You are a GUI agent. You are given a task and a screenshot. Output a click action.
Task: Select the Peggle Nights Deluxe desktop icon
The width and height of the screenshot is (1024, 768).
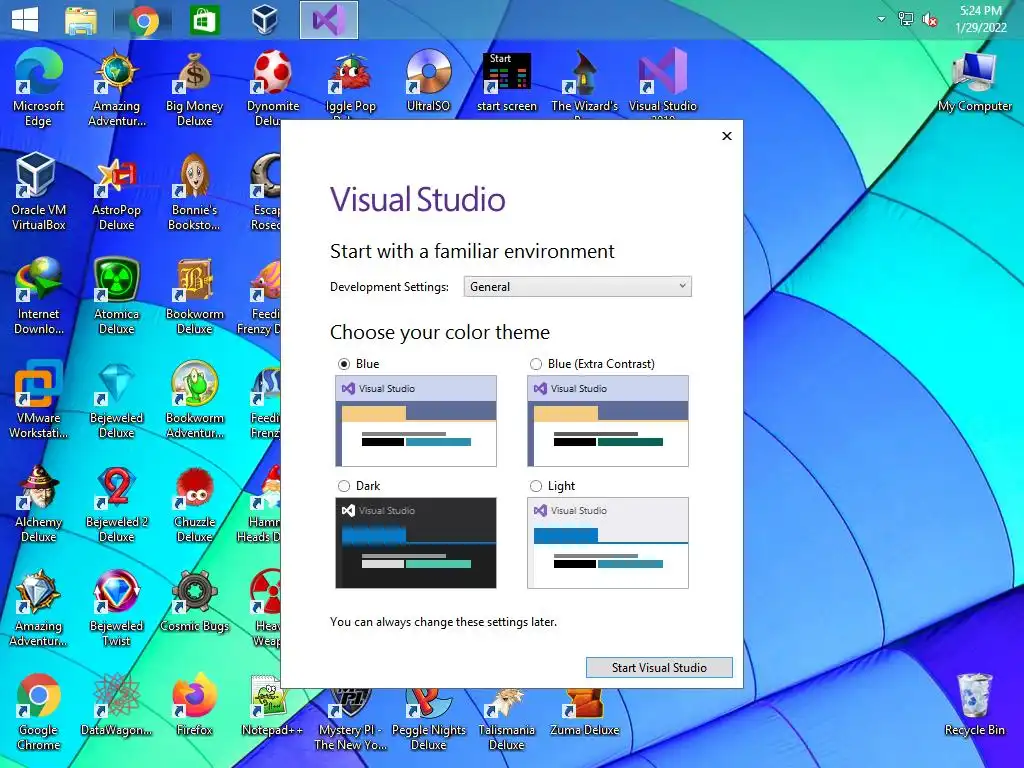[x=428, y=718]
